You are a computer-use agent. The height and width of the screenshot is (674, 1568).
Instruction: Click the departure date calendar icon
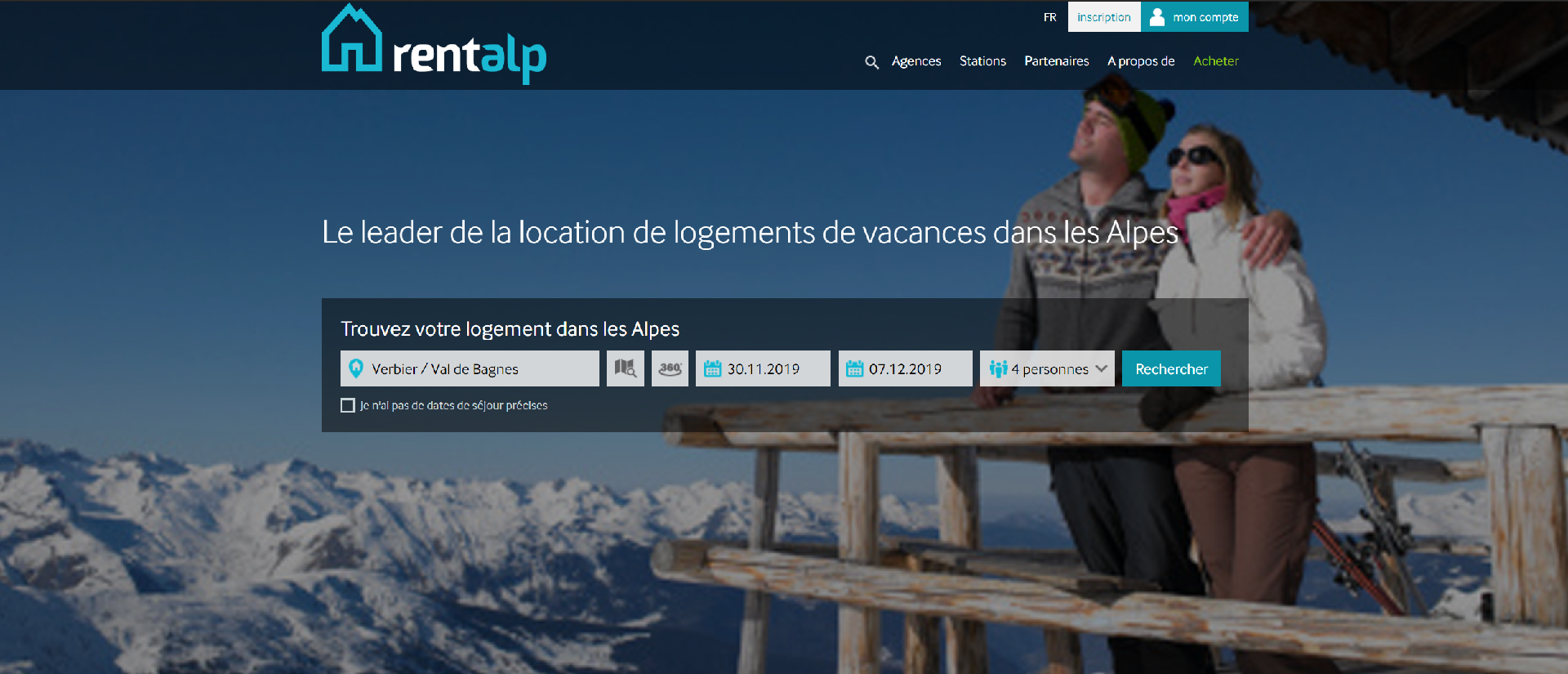pos(854,369)
